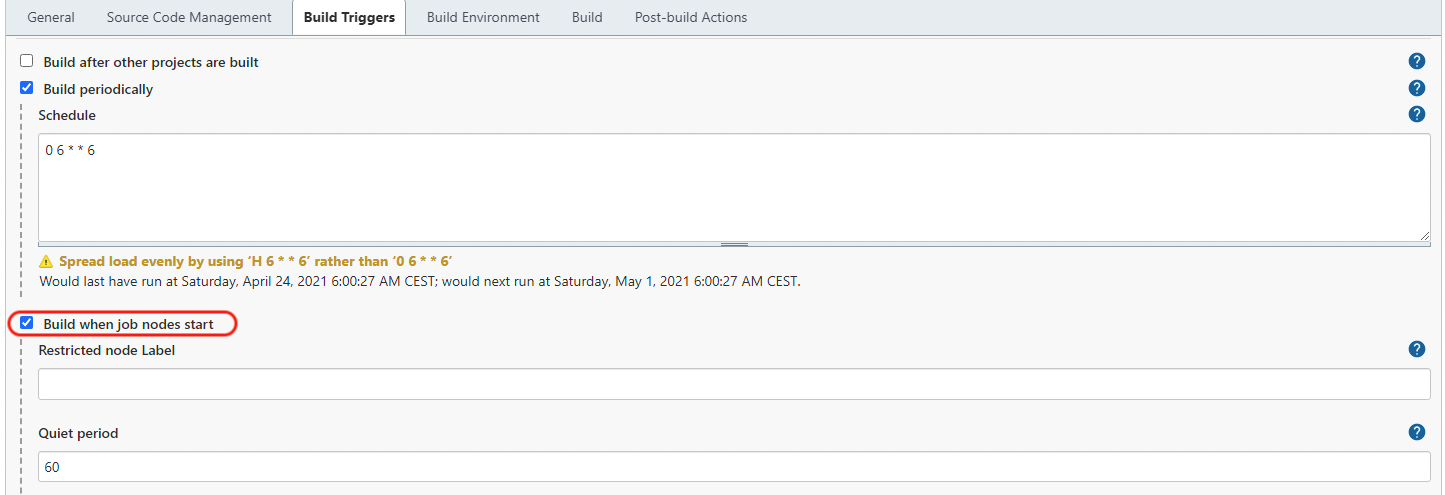This screenshot has height=495, width=1445.
Task: Open the Post-build Actions tab
Action: click(x=691, y=17)
